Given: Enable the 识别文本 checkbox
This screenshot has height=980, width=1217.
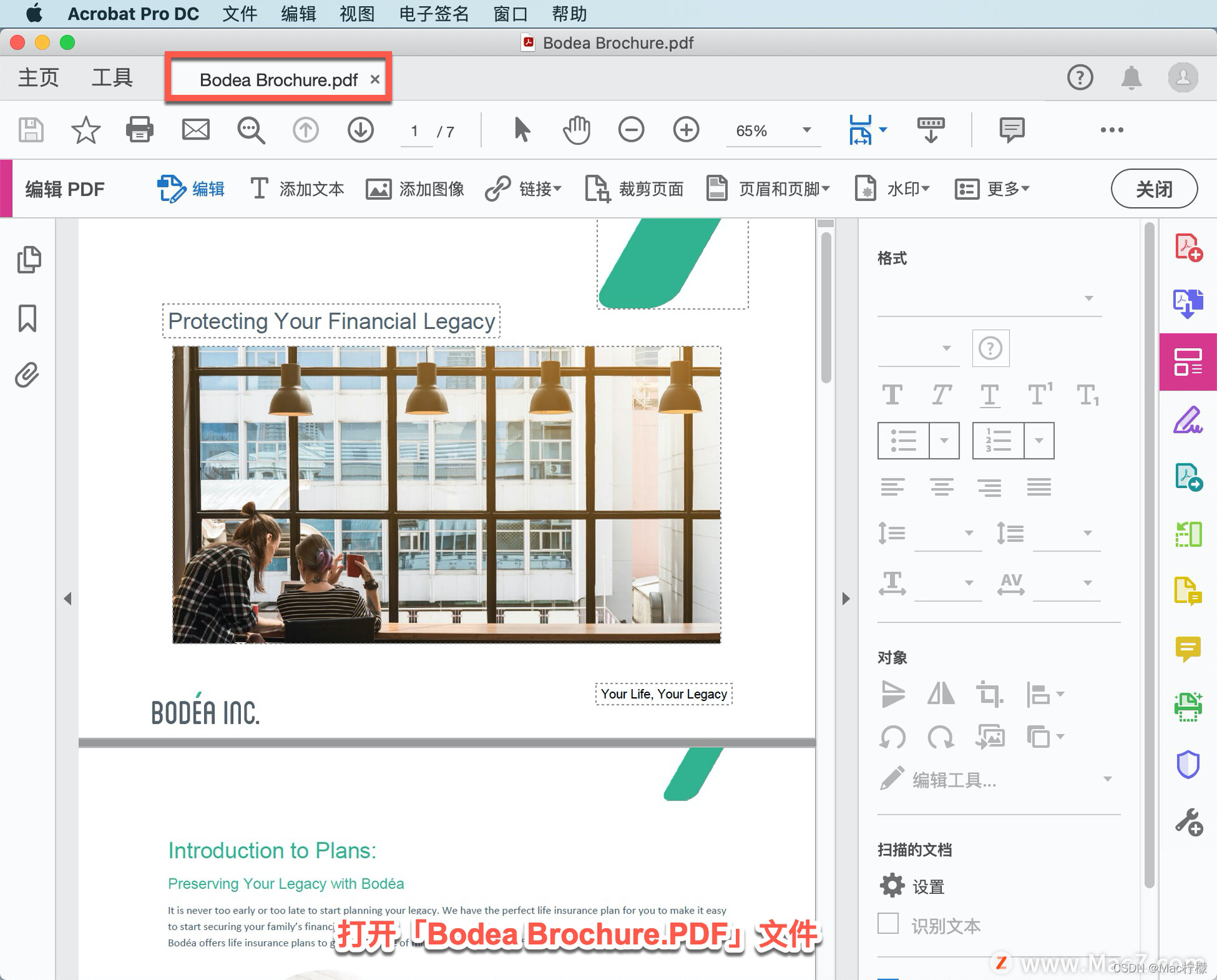Looking at the screenshot, I should click(888, 924).
